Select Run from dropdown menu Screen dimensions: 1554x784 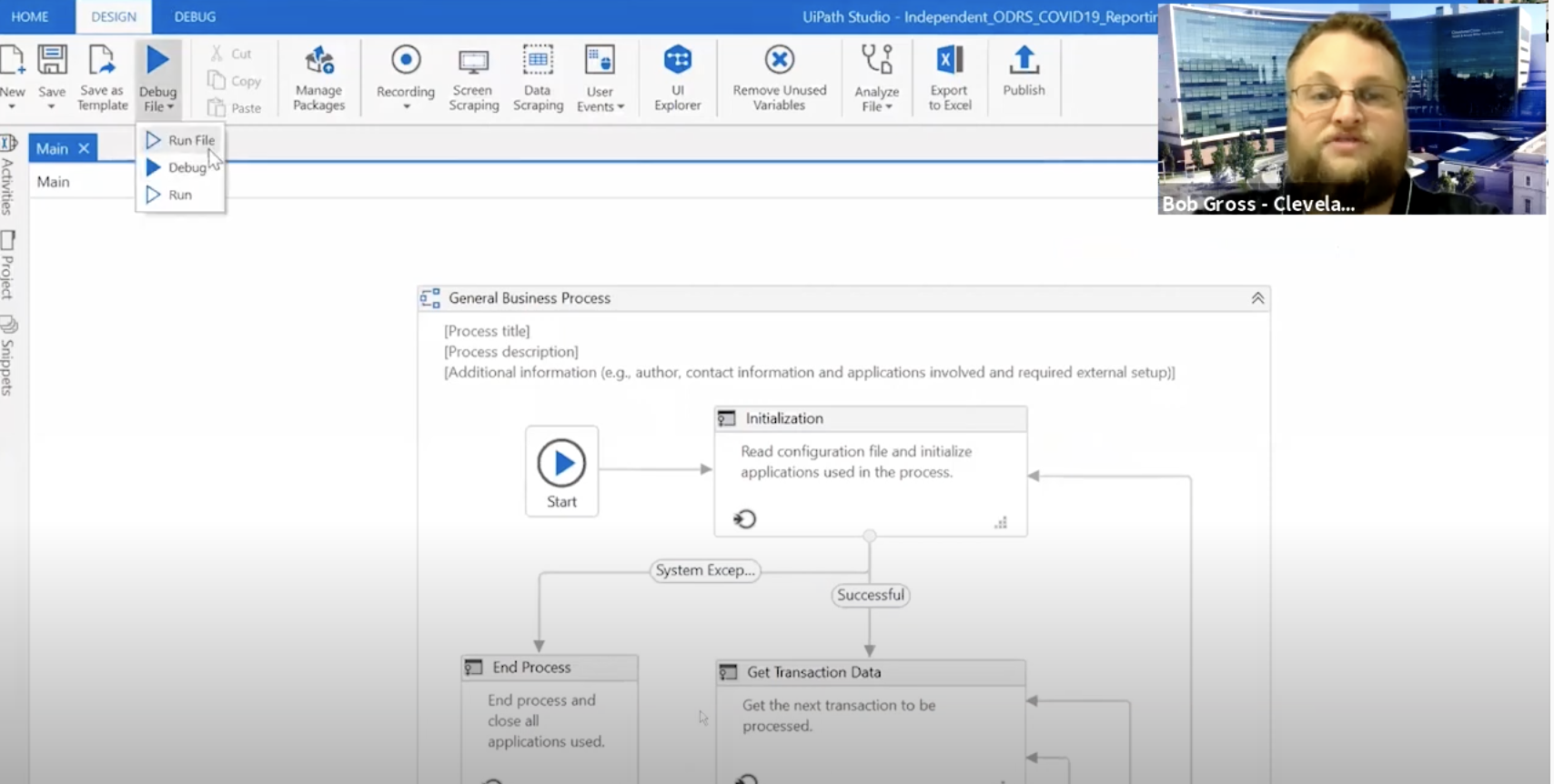click(180, 195)
